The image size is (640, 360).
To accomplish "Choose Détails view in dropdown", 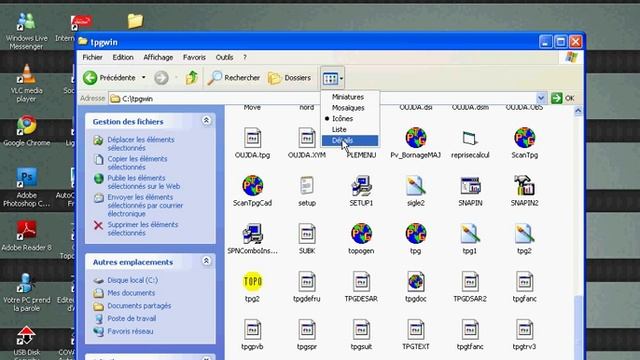I will 350,140.
